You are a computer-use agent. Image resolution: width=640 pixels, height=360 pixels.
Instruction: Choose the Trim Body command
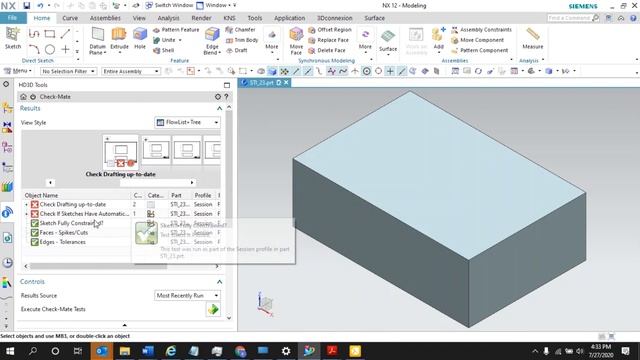[242, 40]
